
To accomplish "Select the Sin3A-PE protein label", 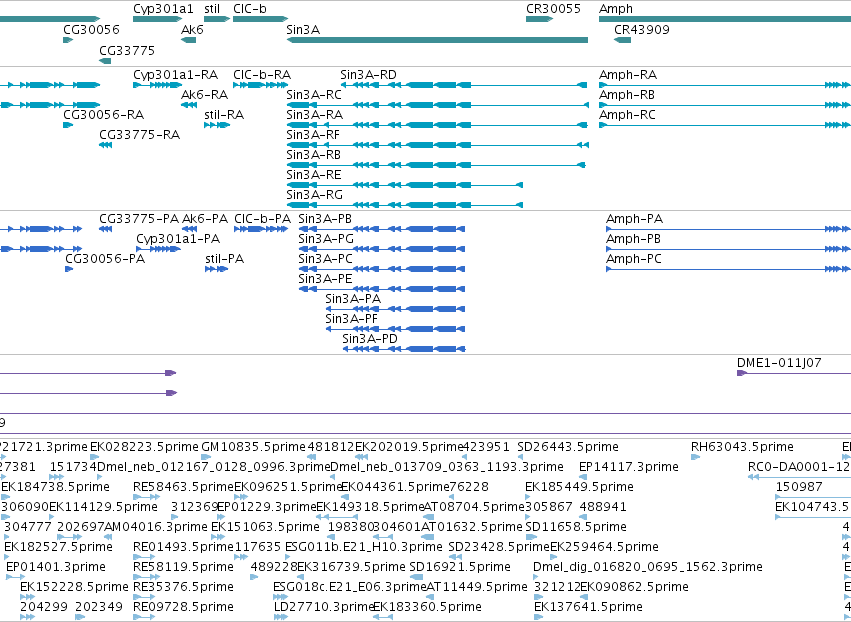I will tap(325, 279).
